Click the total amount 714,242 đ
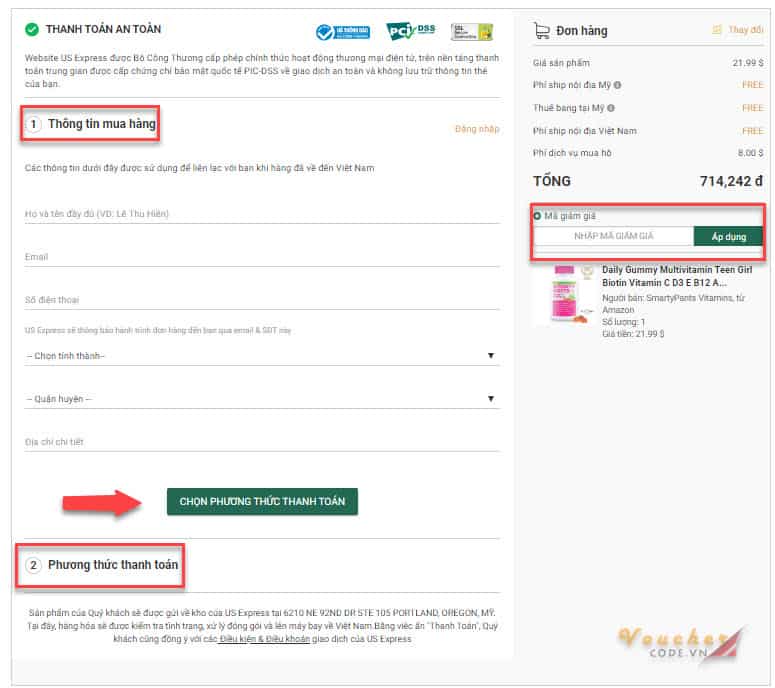Viewport: 775px width, 688px height. coord(731,181)
